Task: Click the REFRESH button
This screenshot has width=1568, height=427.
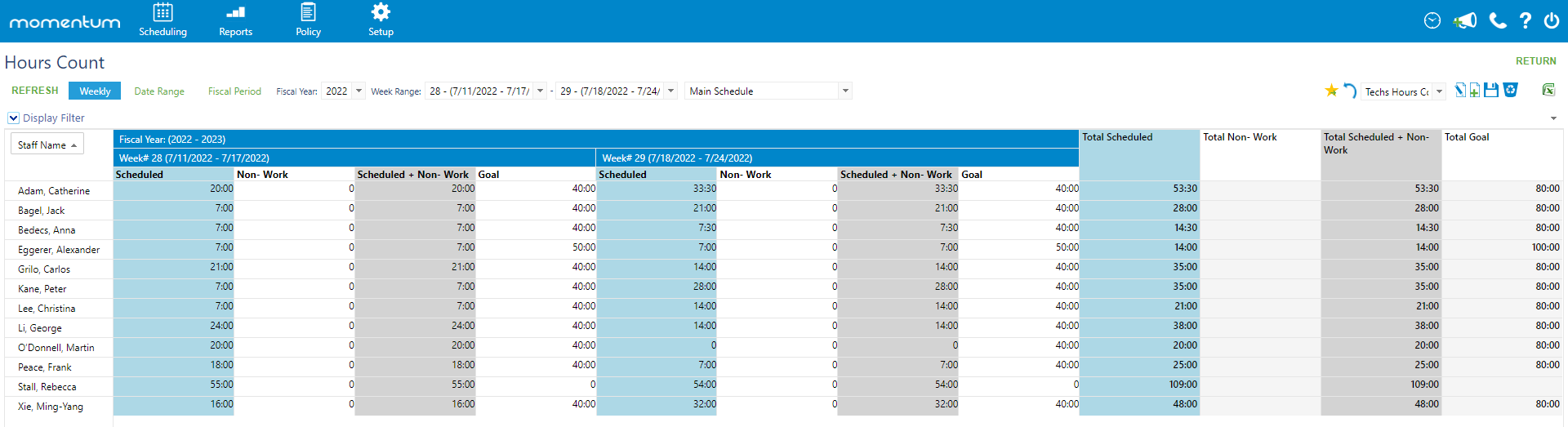Action: [x=35, y=90]
